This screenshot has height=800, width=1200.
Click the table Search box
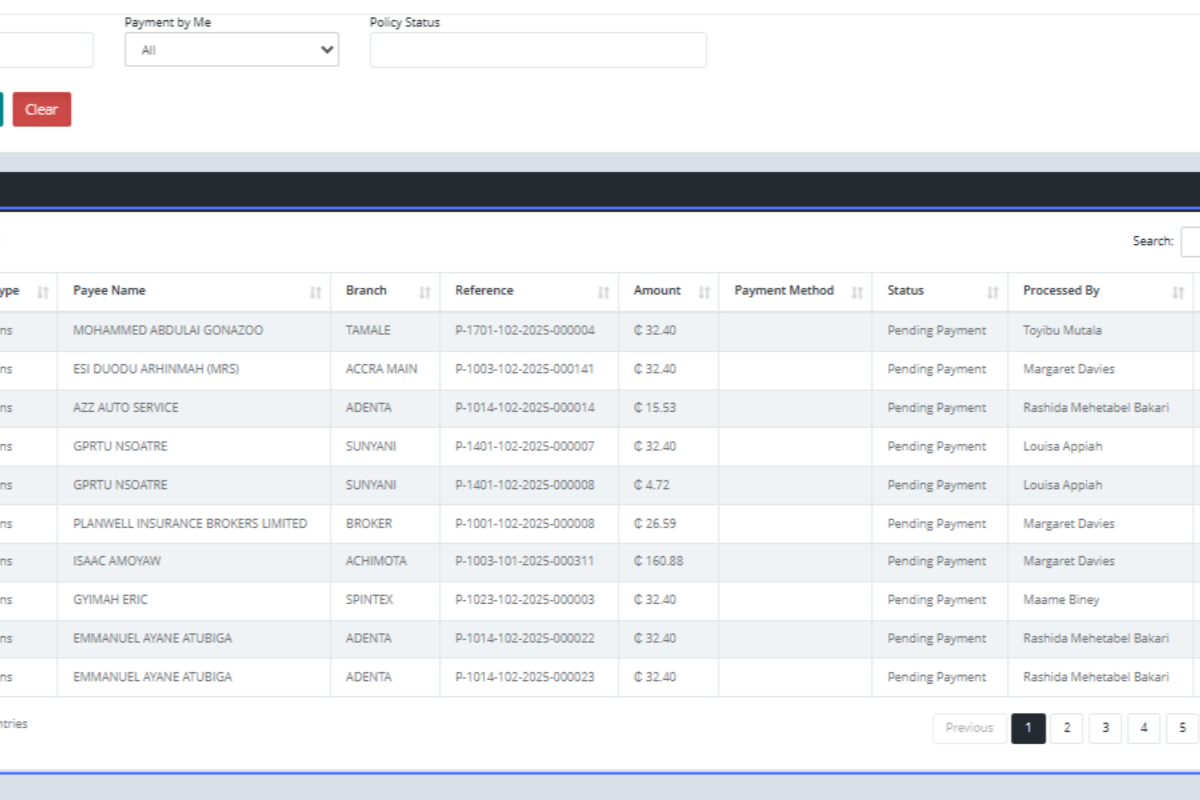point(1190,242)
